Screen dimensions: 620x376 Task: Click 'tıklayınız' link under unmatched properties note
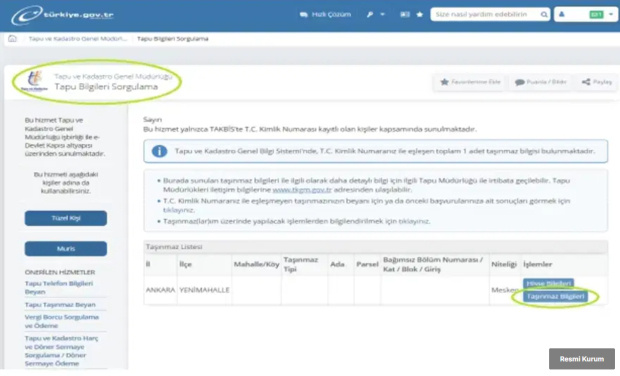pos(178,210)
